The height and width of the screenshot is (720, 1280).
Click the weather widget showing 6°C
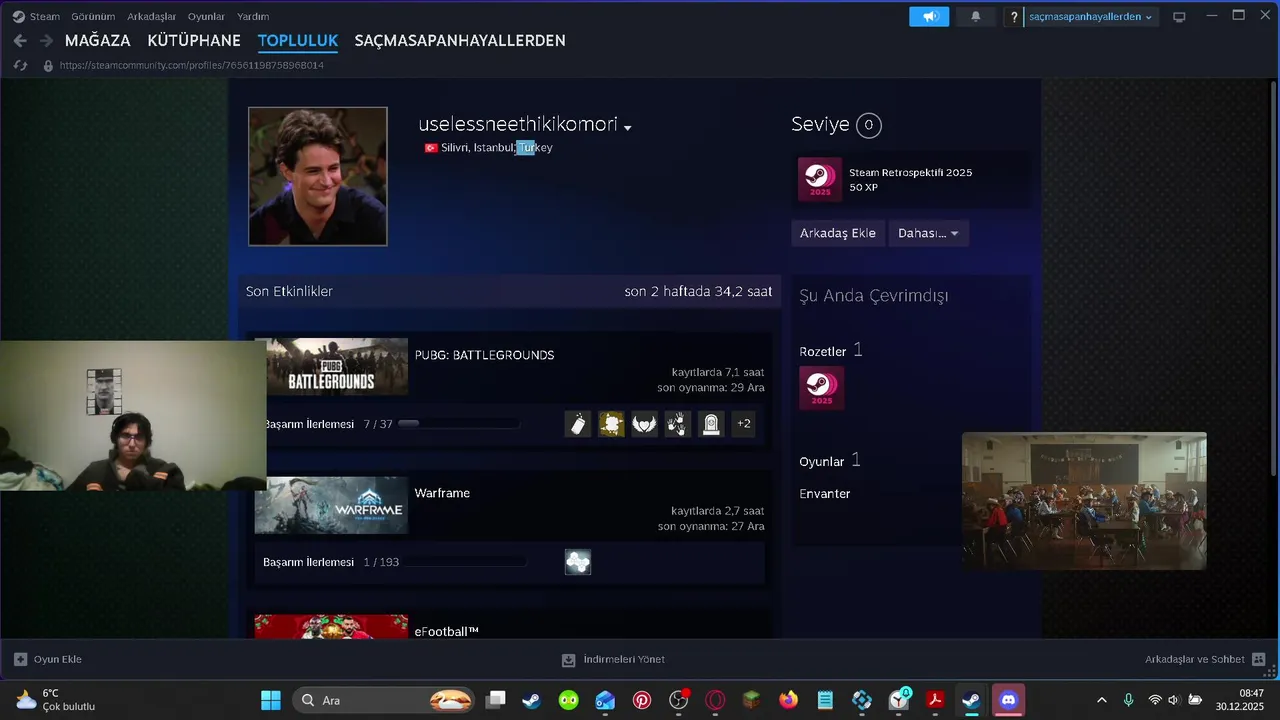coord(56,700)
